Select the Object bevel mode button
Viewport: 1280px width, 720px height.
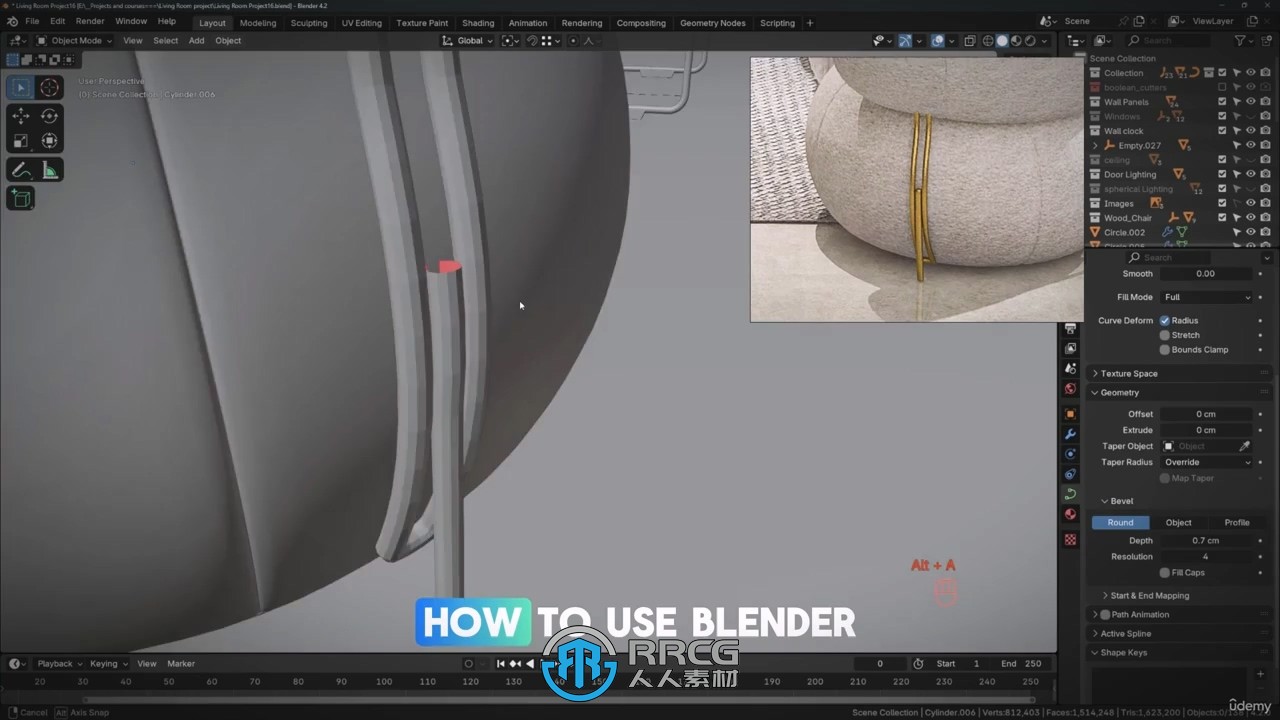pyautogui.click(x=1178, y=523)
